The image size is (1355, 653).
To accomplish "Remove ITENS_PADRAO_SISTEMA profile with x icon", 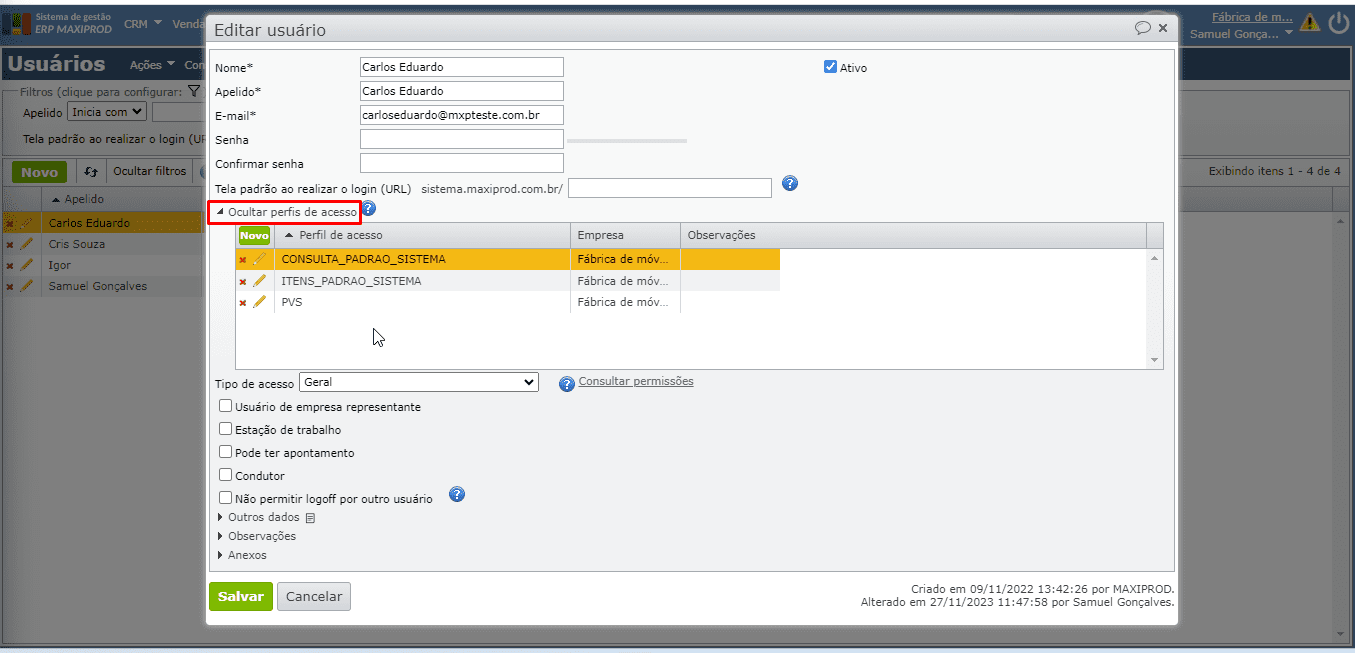I will point(243,282).
